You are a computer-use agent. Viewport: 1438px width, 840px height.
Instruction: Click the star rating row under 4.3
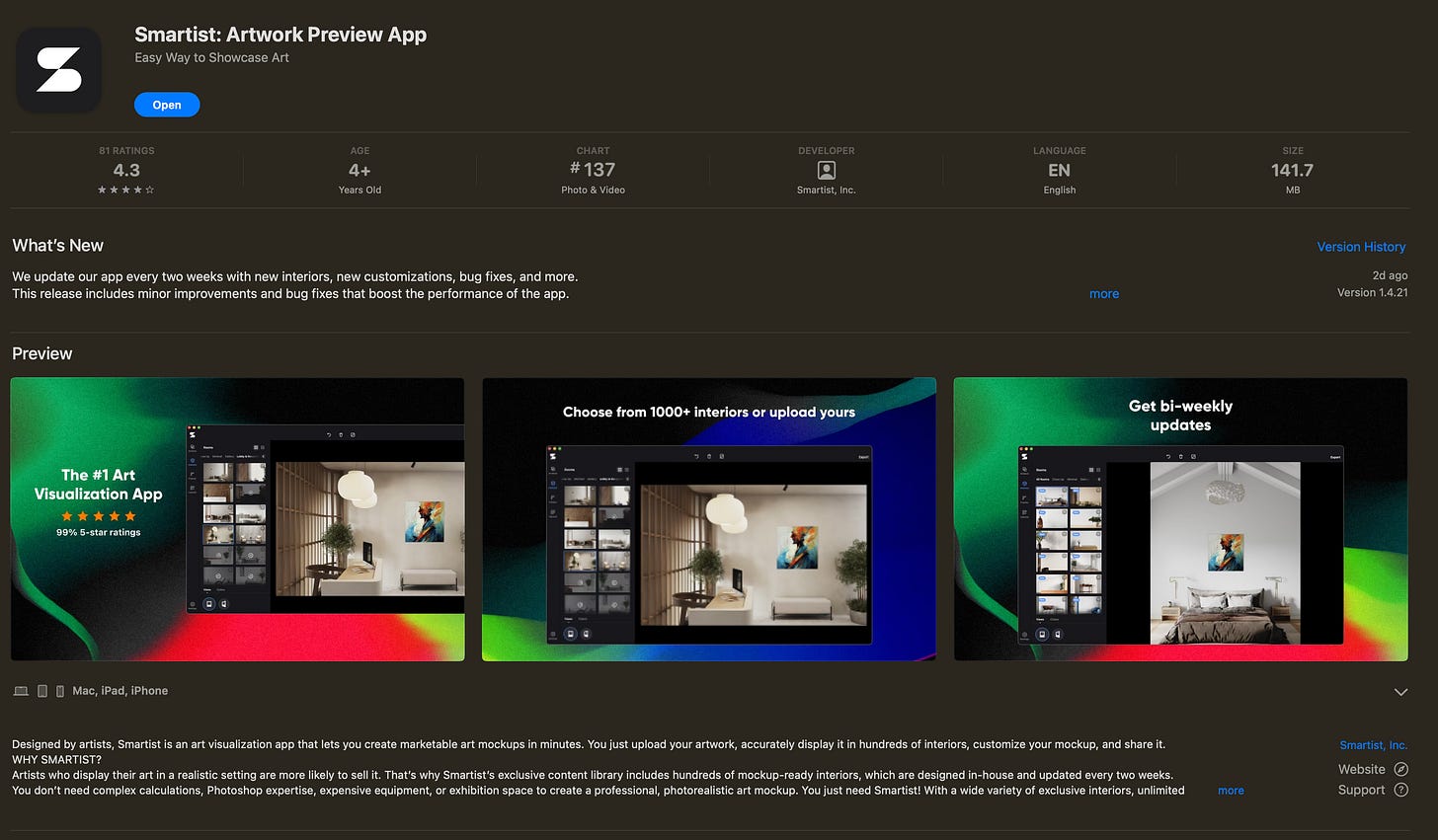tap(126, 190)
